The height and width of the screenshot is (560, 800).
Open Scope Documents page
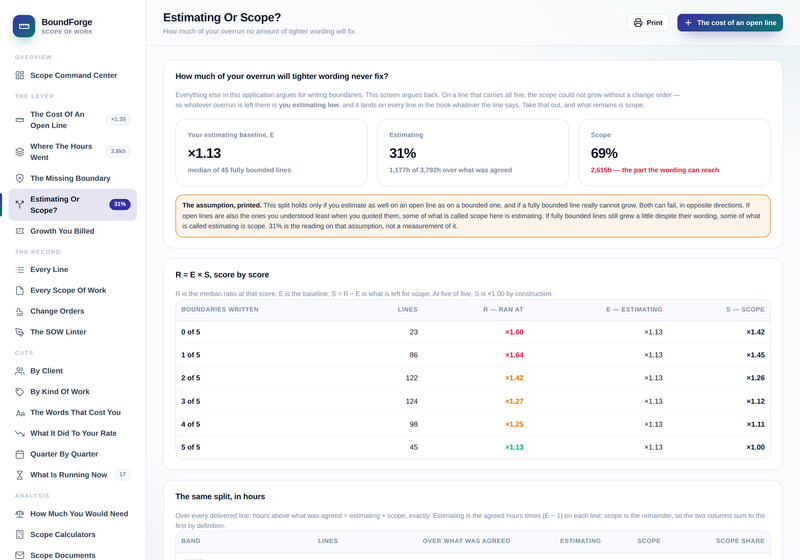pyautogui.click(x=72, y=555)
